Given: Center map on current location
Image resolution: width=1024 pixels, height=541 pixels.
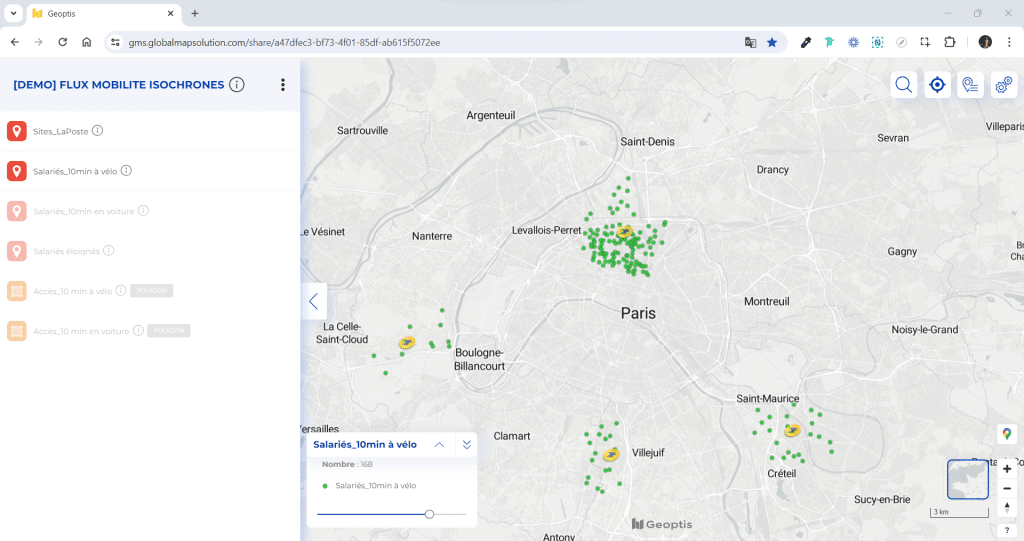Looking at the screenshot, I should (937, 85).
